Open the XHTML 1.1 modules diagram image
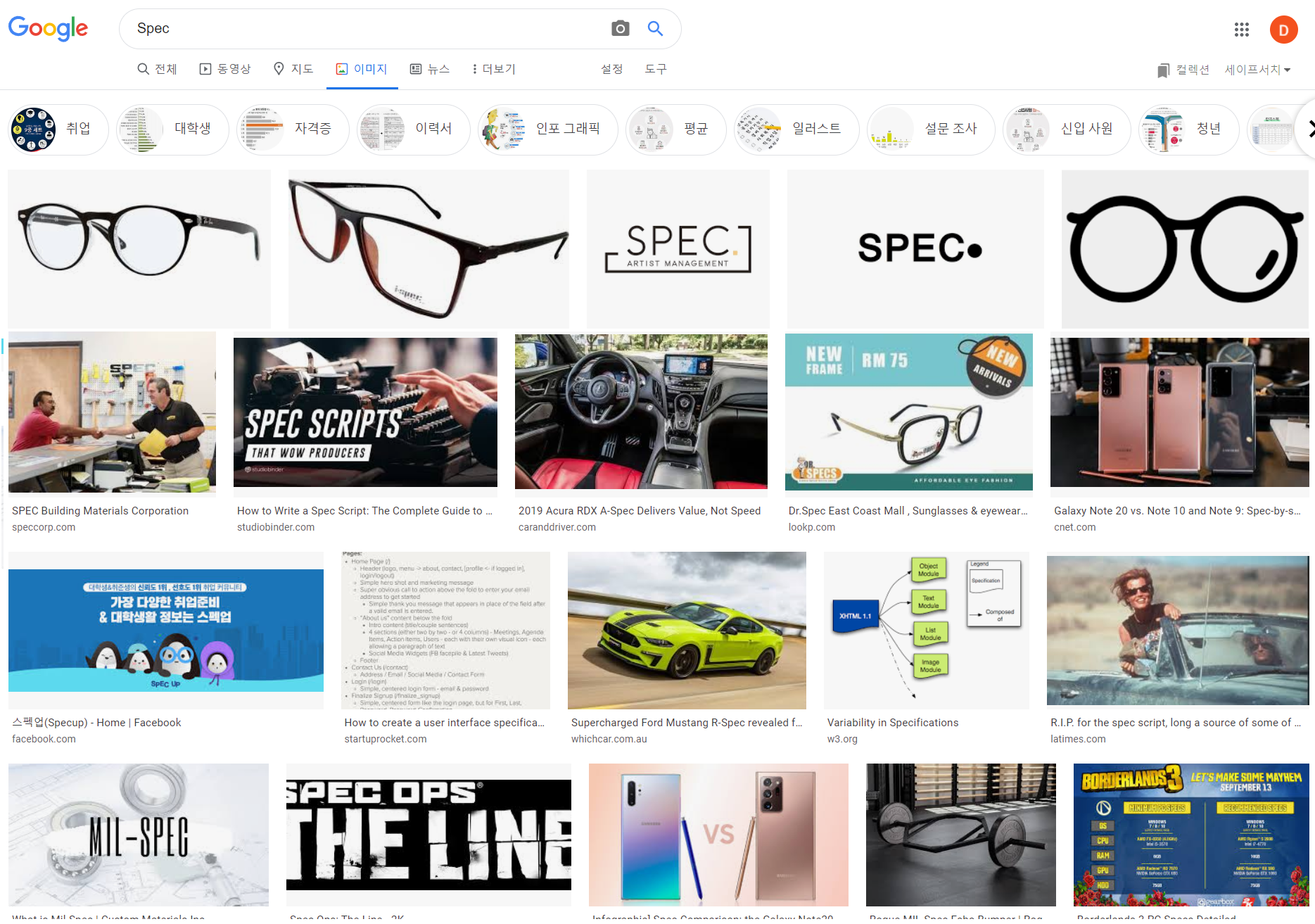Screen dimensions: 1315x924 (x=927, y=631)
